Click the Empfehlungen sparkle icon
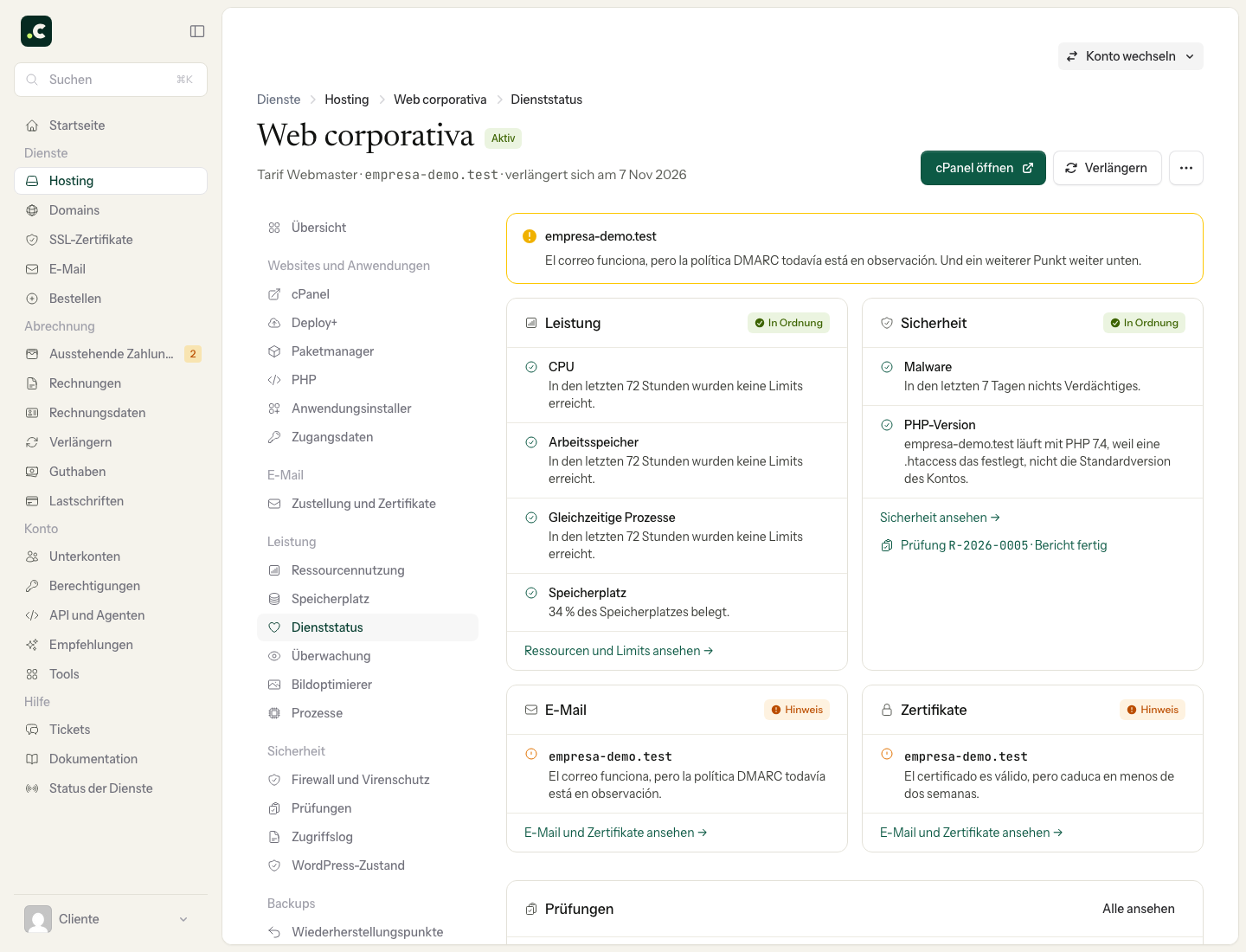 tap(32, 645)
